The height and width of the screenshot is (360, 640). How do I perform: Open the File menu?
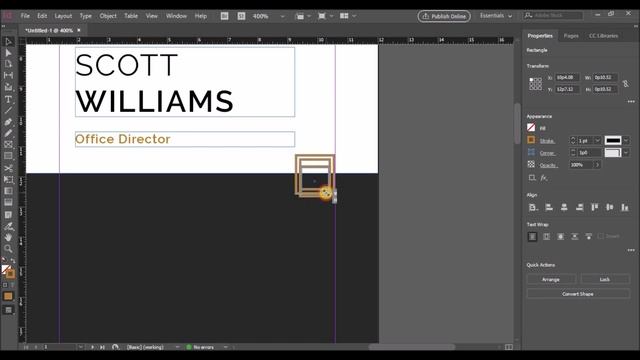25,16
